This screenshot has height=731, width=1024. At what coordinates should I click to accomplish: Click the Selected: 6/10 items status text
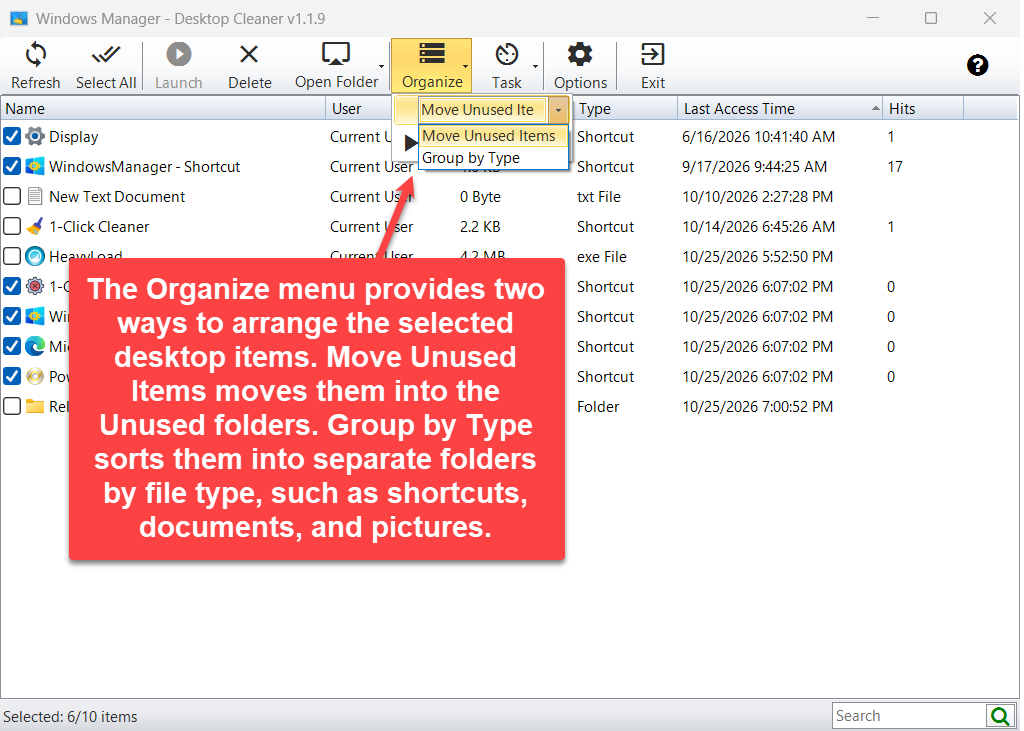click(x=71, y=717)
